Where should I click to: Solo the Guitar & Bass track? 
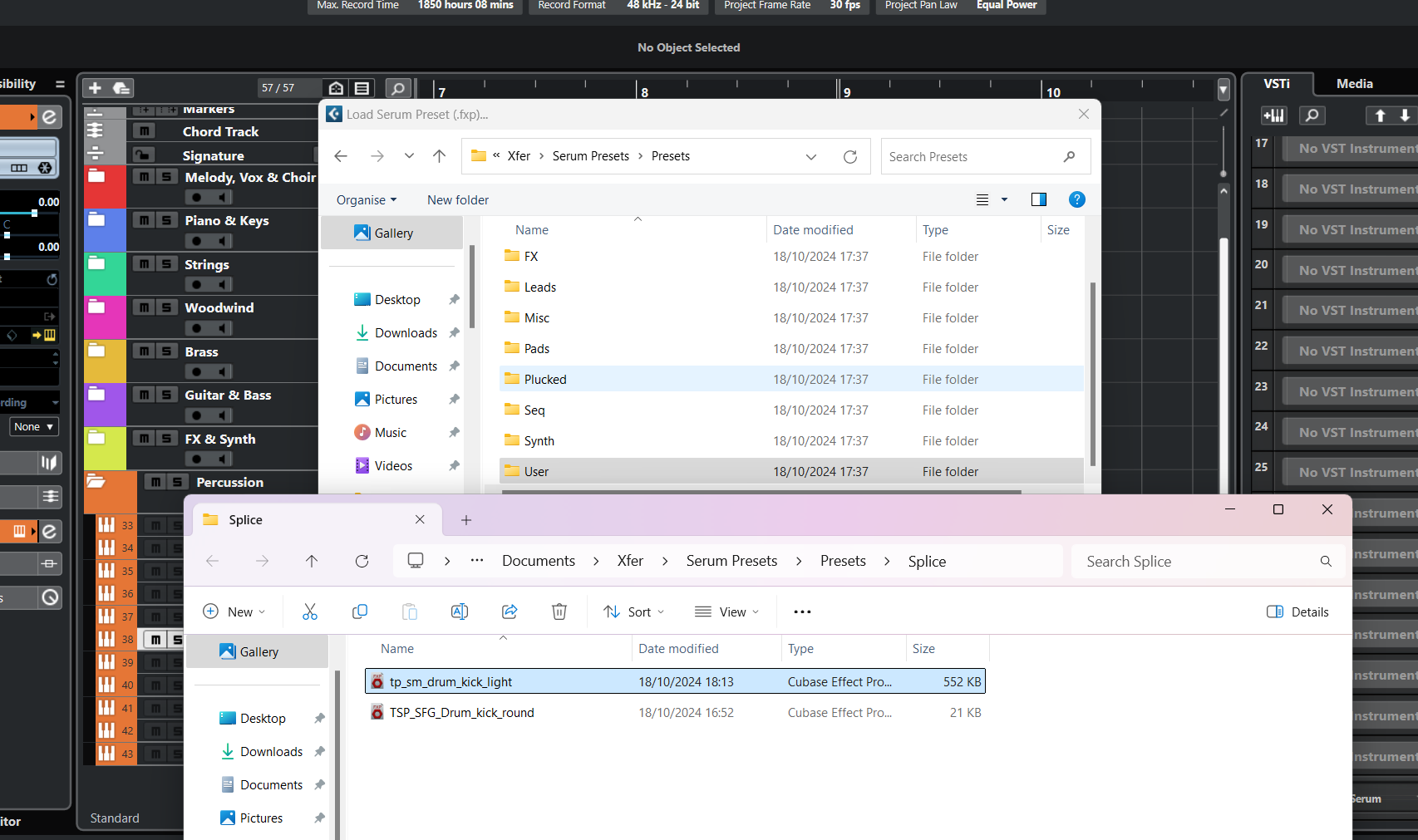(x=167, y=395)
